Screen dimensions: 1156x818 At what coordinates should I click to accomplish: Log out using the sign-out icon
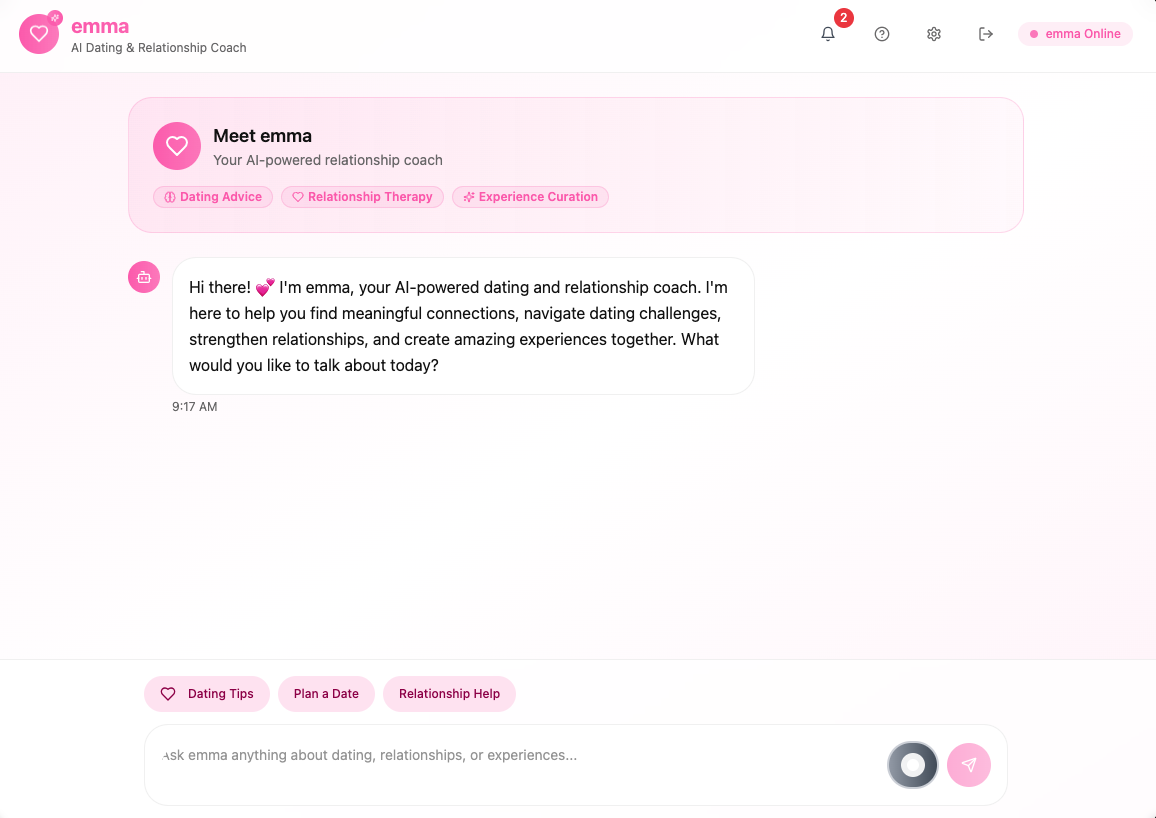pos(985,34)
